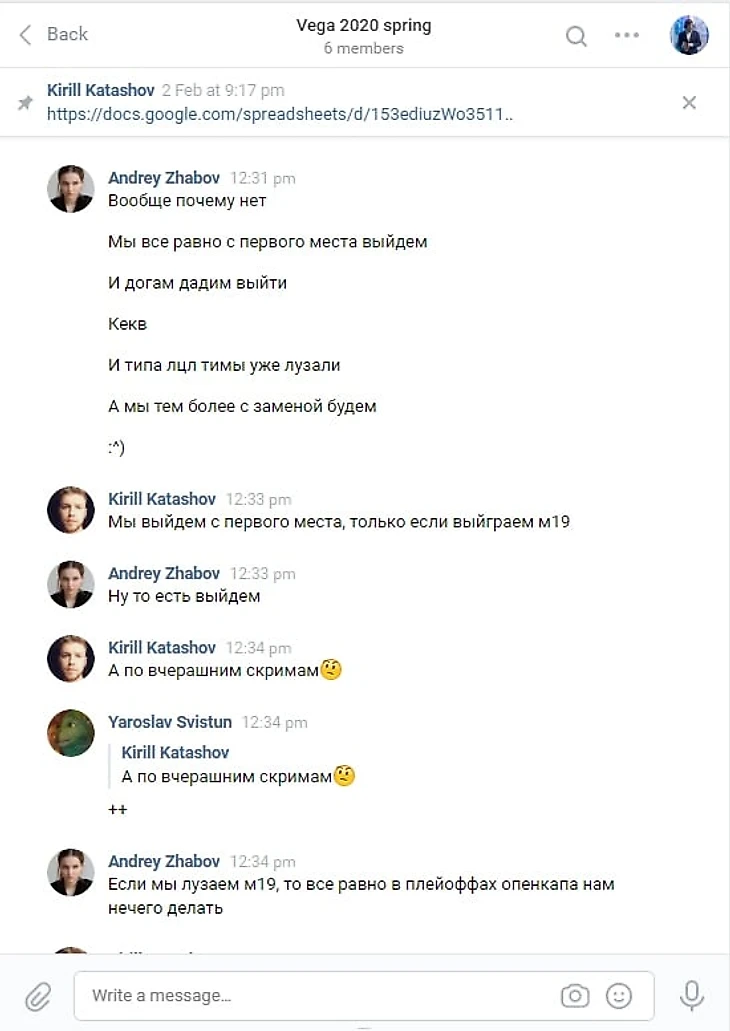Click the Vega 2020 spring chat title

click(x=364, y=26)
